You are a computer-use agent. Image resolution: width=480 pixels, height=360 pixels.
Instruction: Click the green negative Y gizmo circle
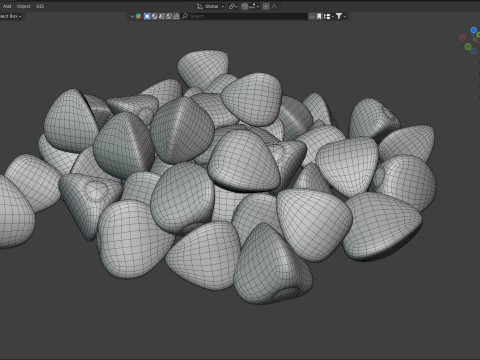pos(468,47)
